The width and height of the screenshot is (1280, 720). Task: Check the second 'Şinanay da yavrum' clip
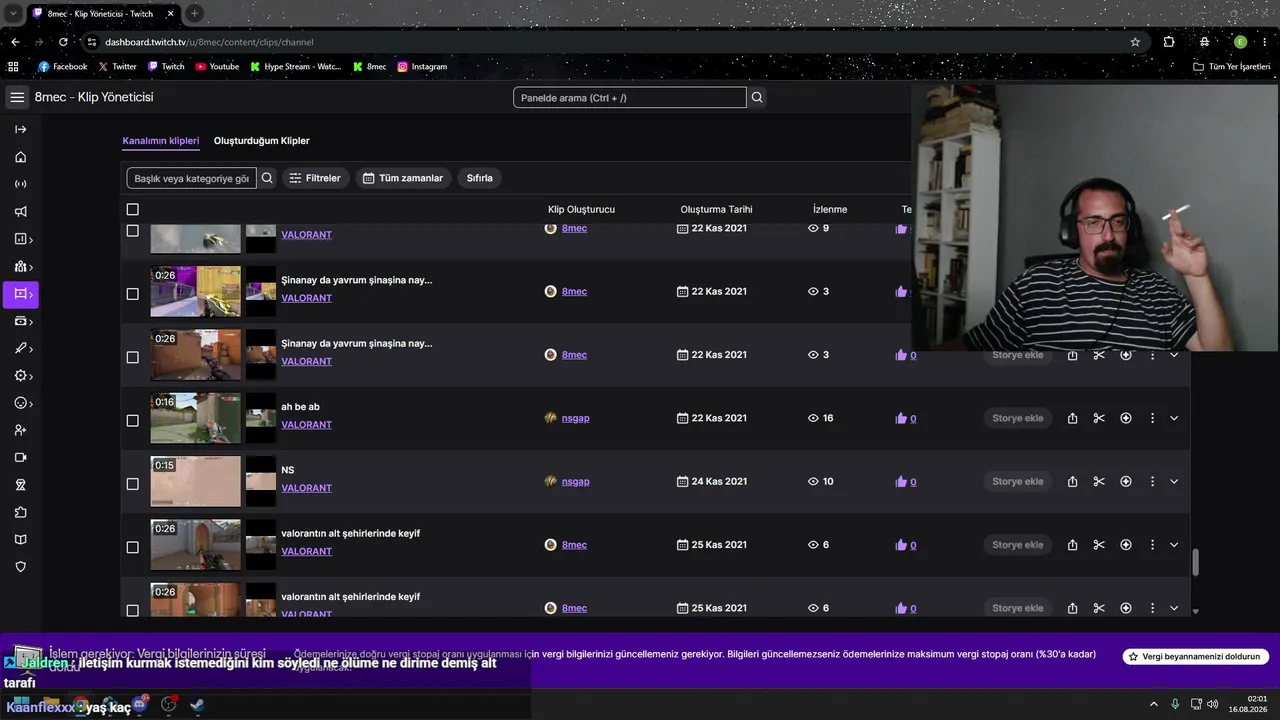point(132,357)
